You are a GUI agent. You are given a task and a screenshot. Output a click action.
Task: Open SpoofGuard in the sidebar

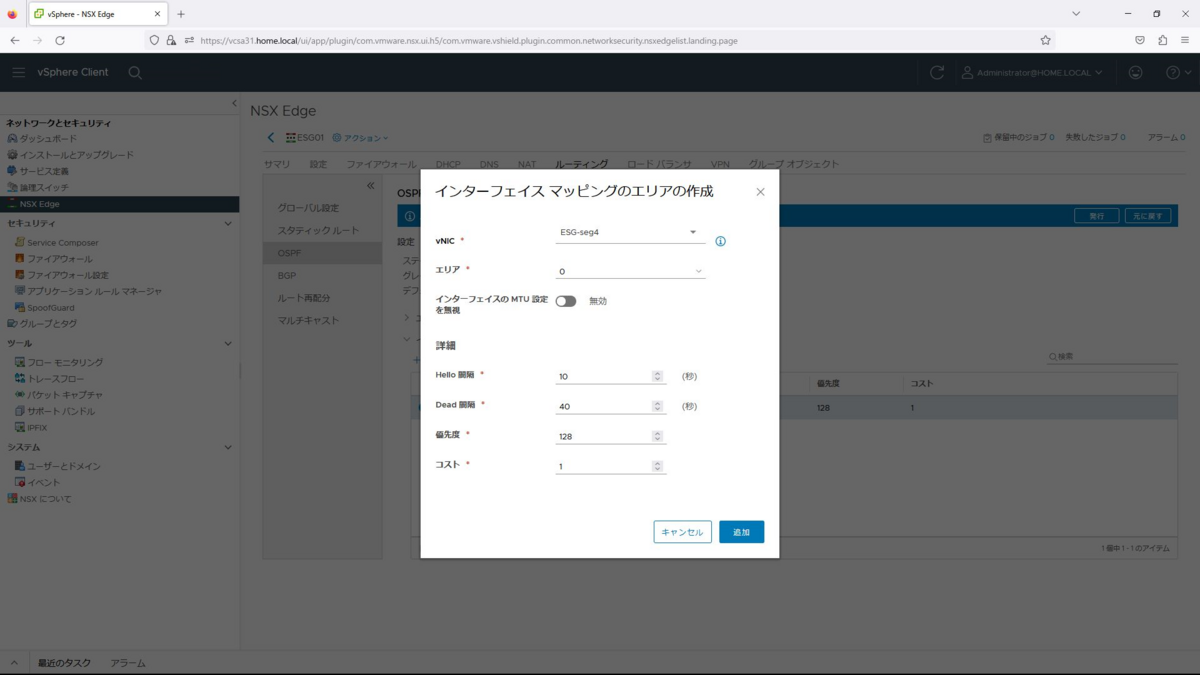click(50, 307)
